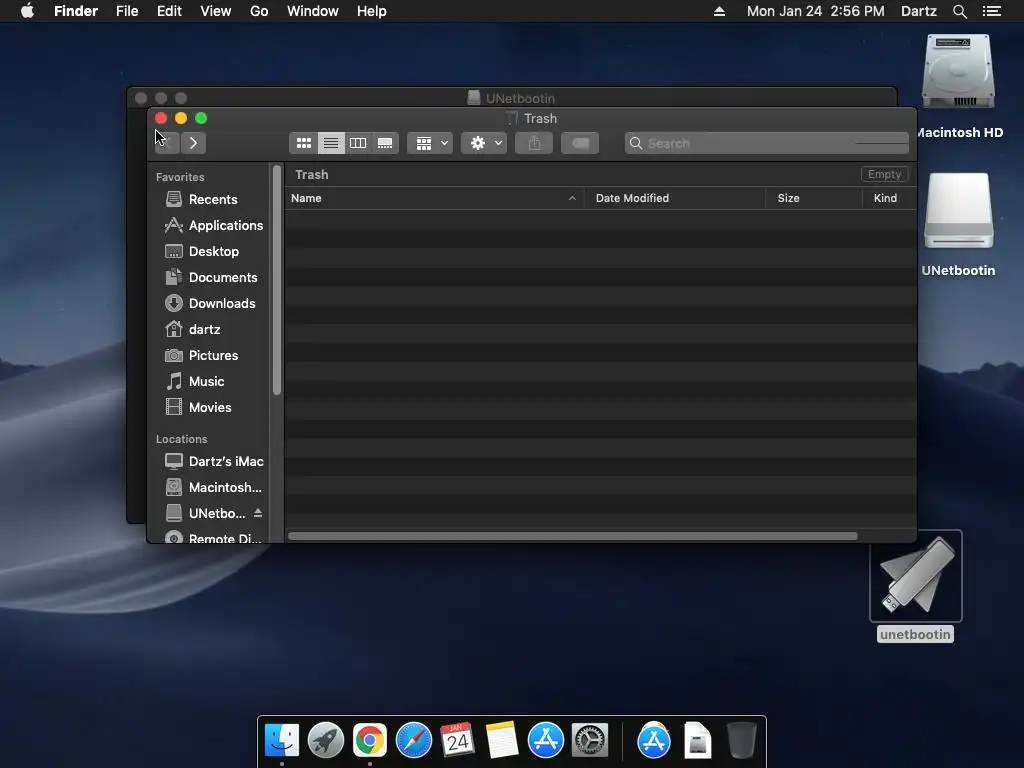Screen dimensions: 1024x768
Task: Click the Dartz user menu
Action: 919,11
